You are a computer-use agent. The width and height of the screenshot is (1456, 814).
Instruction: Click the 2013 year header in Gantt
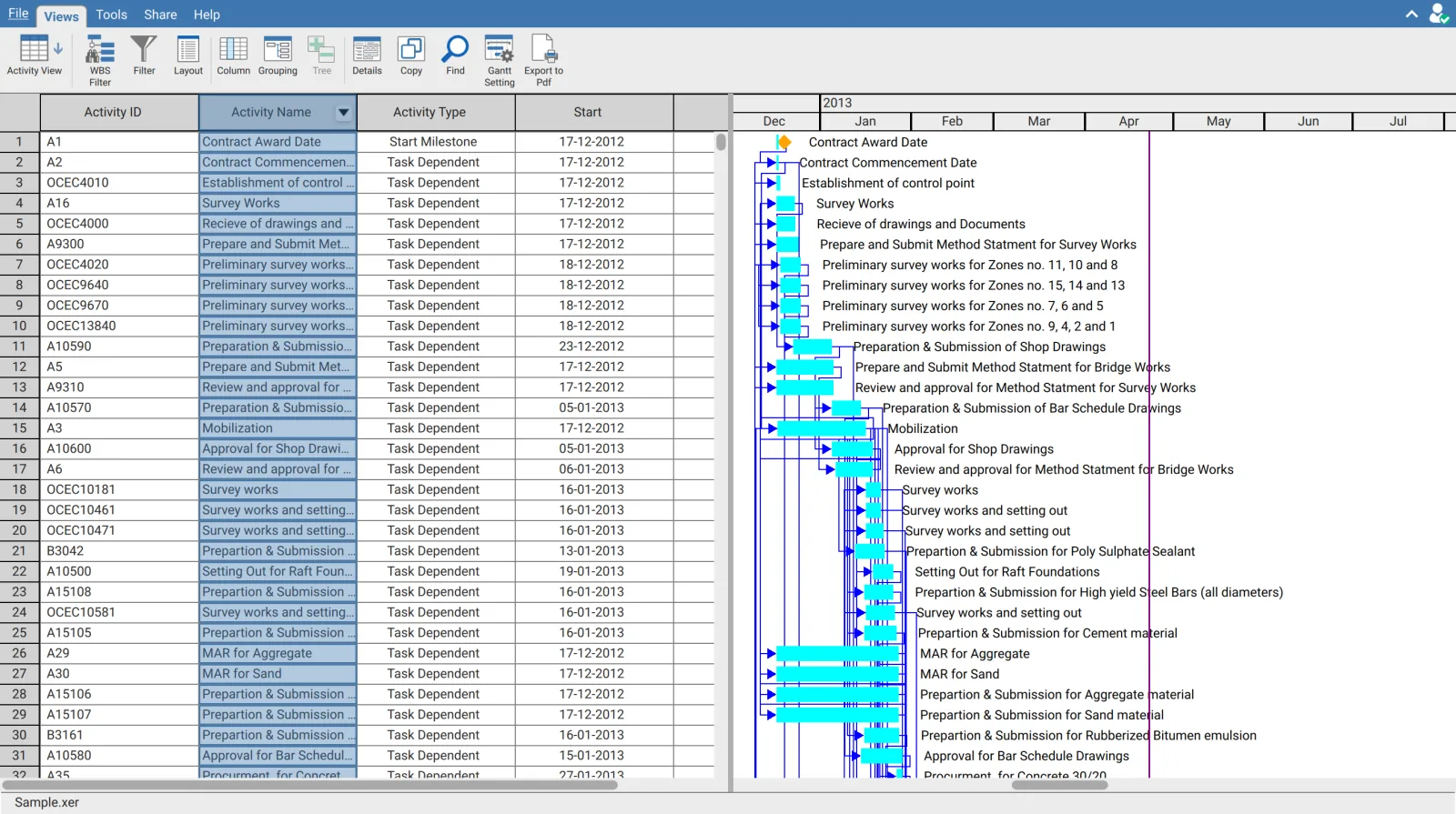point(1137,103)
